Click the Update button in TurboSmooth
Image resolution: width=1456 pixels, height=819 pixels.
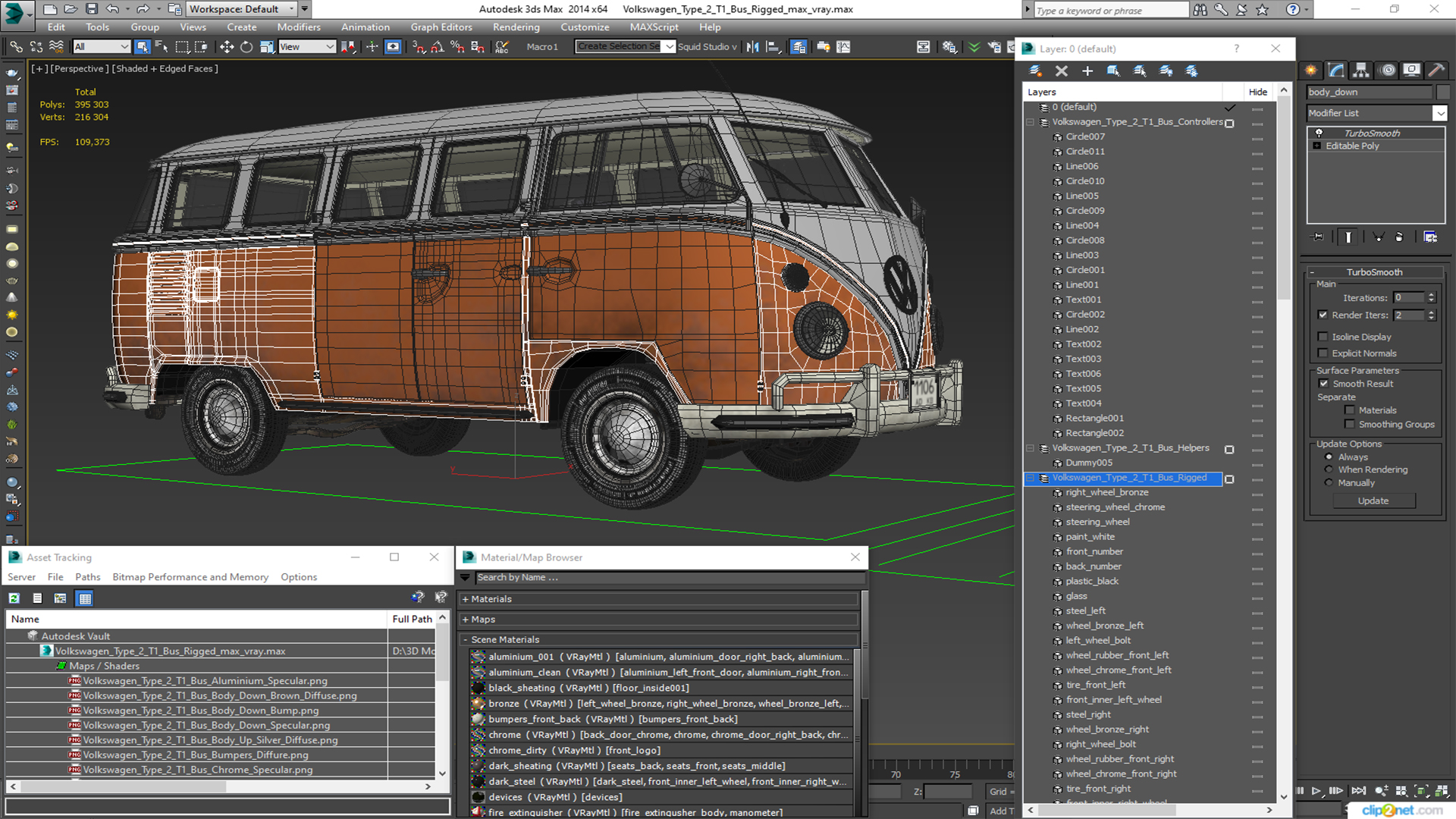pyautogui.click(x=1373, y=501)
